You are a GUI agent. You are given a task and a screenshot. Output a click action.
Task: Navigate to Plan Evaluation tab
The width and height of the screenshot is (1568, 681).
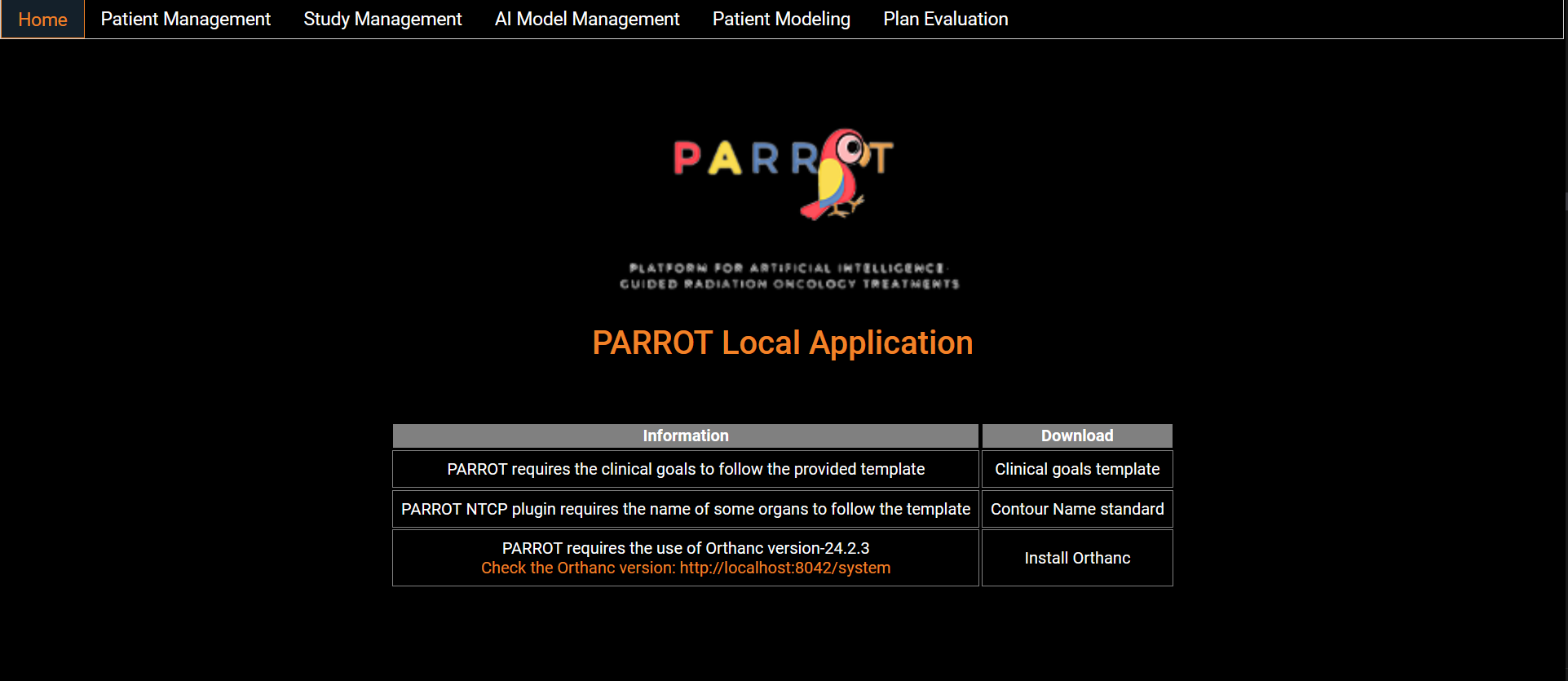coord(945,20)
